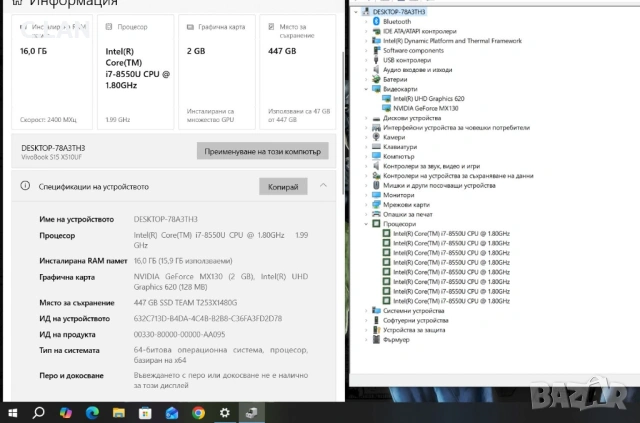Viewport: 640px width, 423px height.
Task: Collapse the Процесори node
Action: click(x=366, y=224)
